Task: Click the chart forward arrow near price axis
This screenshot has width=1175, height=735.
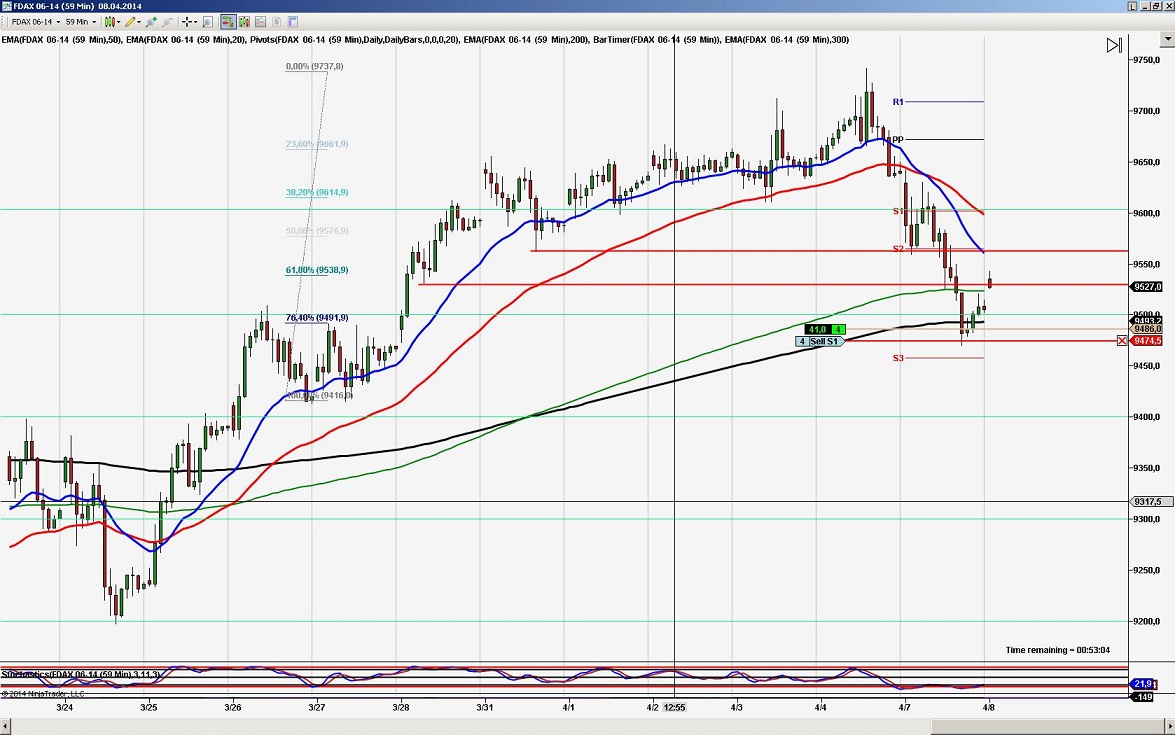Action: point(1113,45)
